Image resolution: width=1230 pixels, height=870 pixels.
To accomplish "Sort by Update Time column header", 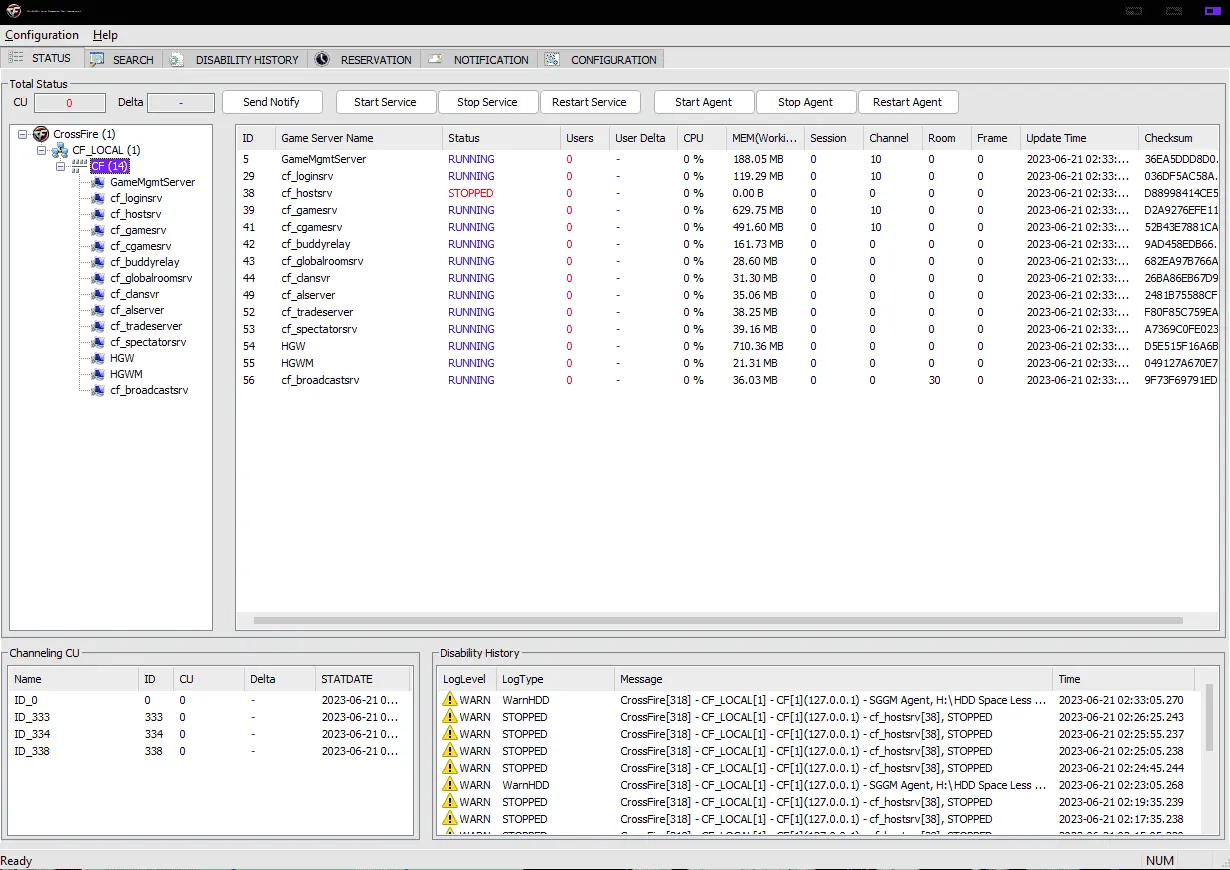I will (x=1079, y=138).
